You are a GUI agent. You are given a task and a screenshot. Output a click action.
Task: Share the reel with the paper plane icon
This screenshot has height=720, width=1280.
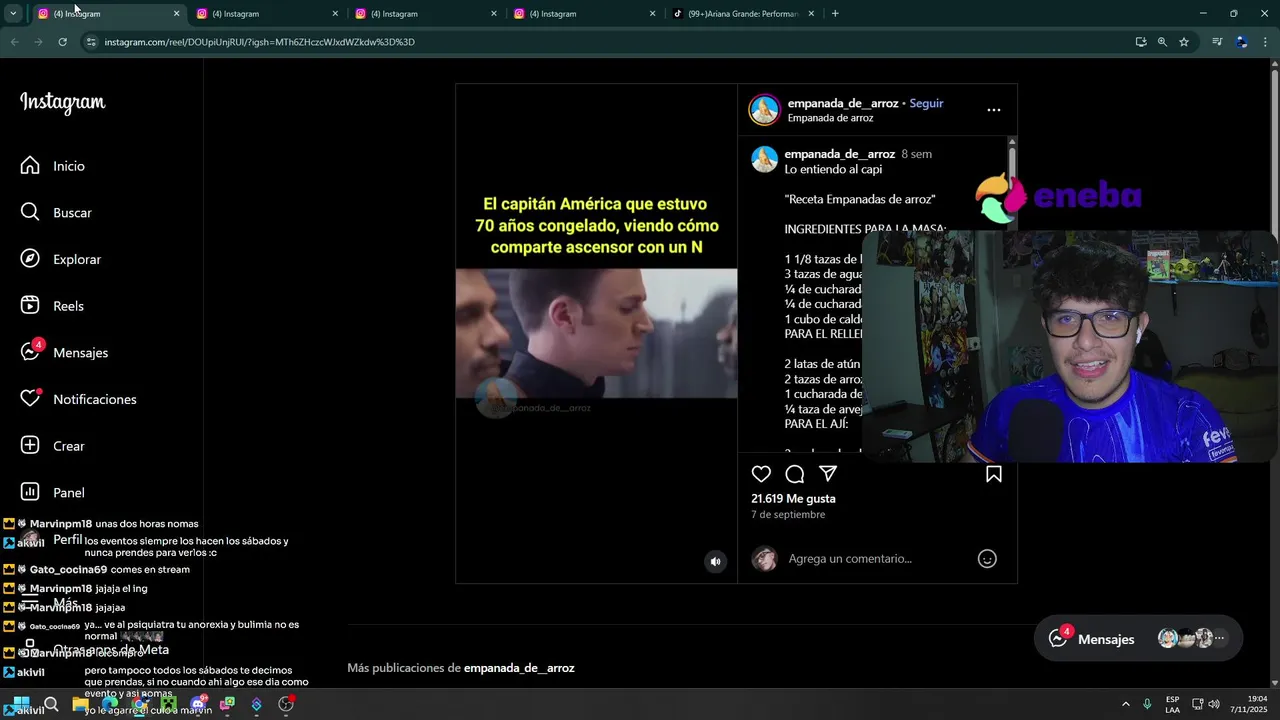click(x=828, y=474)
